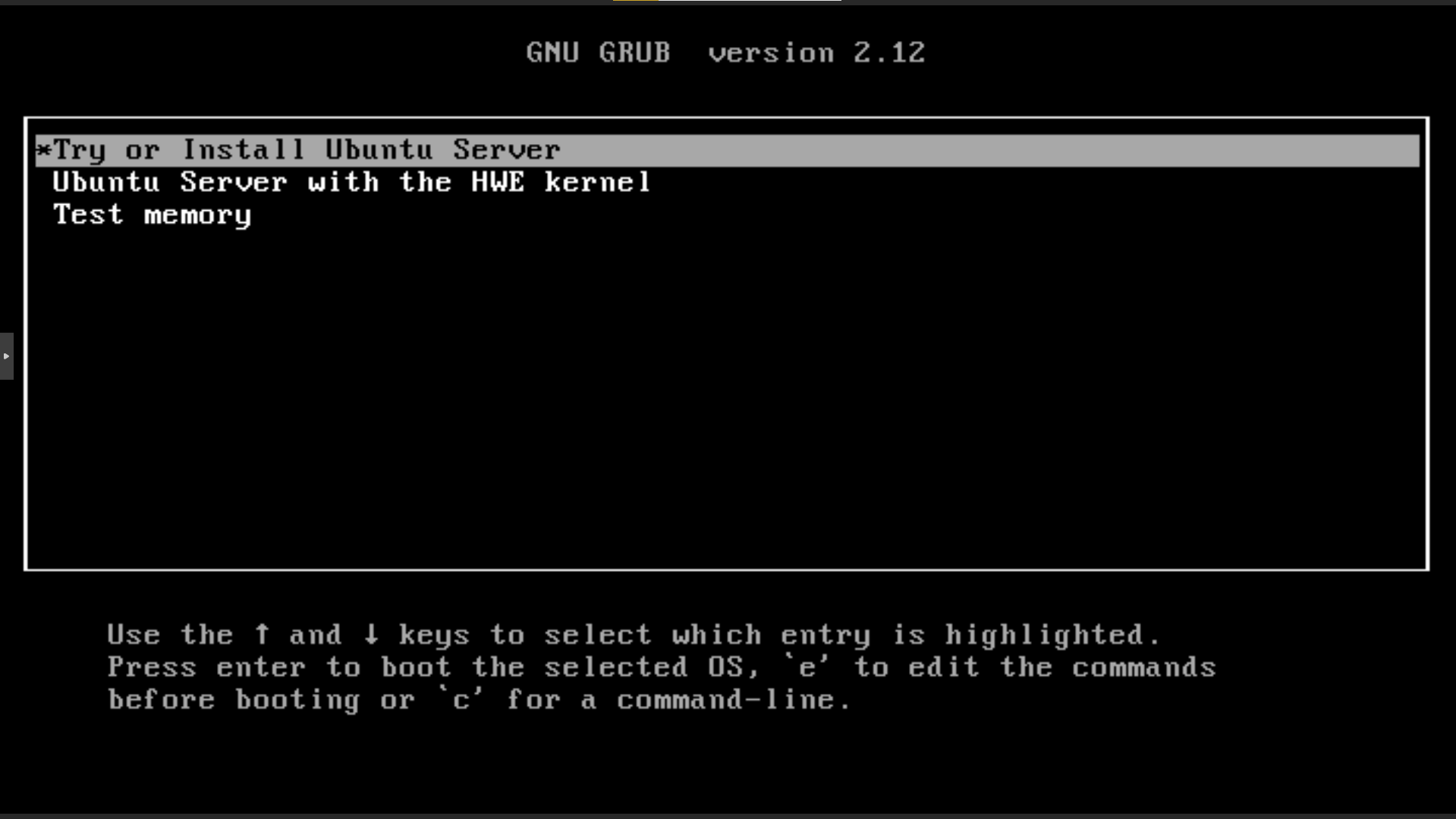Image resolution: width=1456 pixels, height=819 pixels.
Task: Click the asterisk marker beside the selected entry
Action: tap(43, 150)
